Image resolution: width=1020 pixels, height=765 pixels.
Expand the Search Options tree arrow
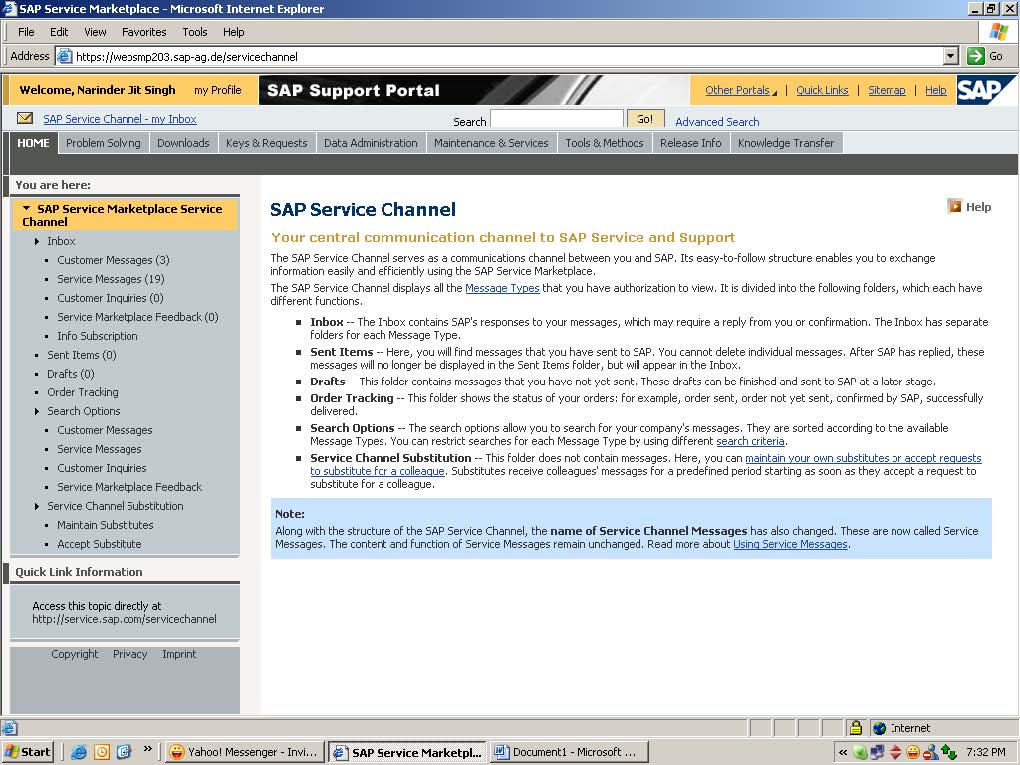pos(37,411)
